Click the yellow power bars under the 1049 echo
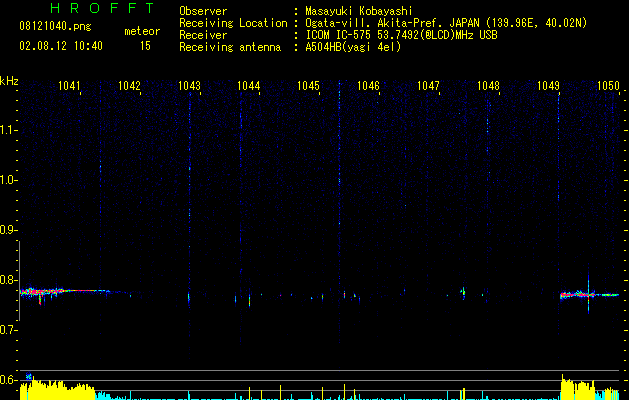The height and width of the screenshot is (400, 629). coord(578,388)
